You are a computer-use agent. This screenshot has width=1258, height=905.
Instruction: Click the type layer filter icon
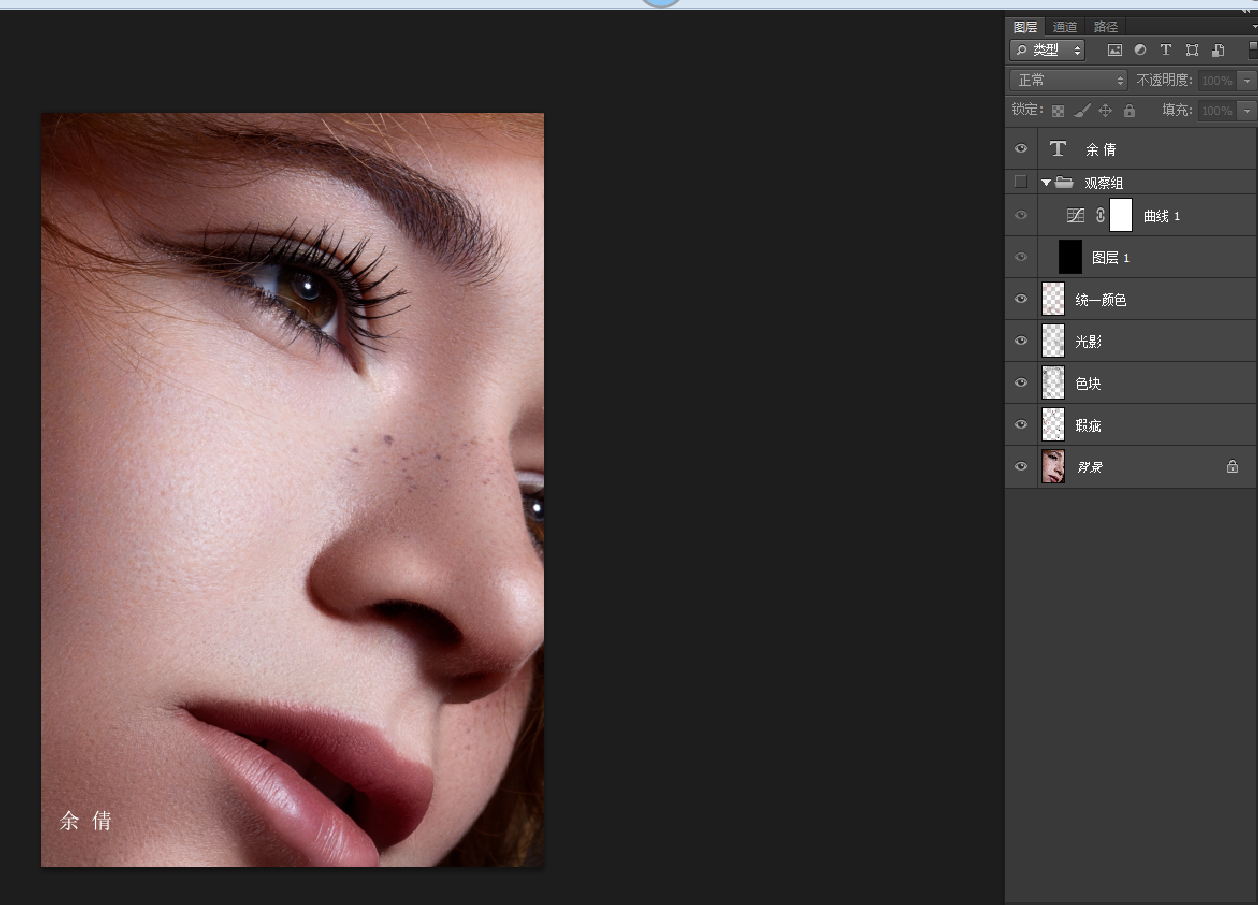click(x=1165, y=50)
